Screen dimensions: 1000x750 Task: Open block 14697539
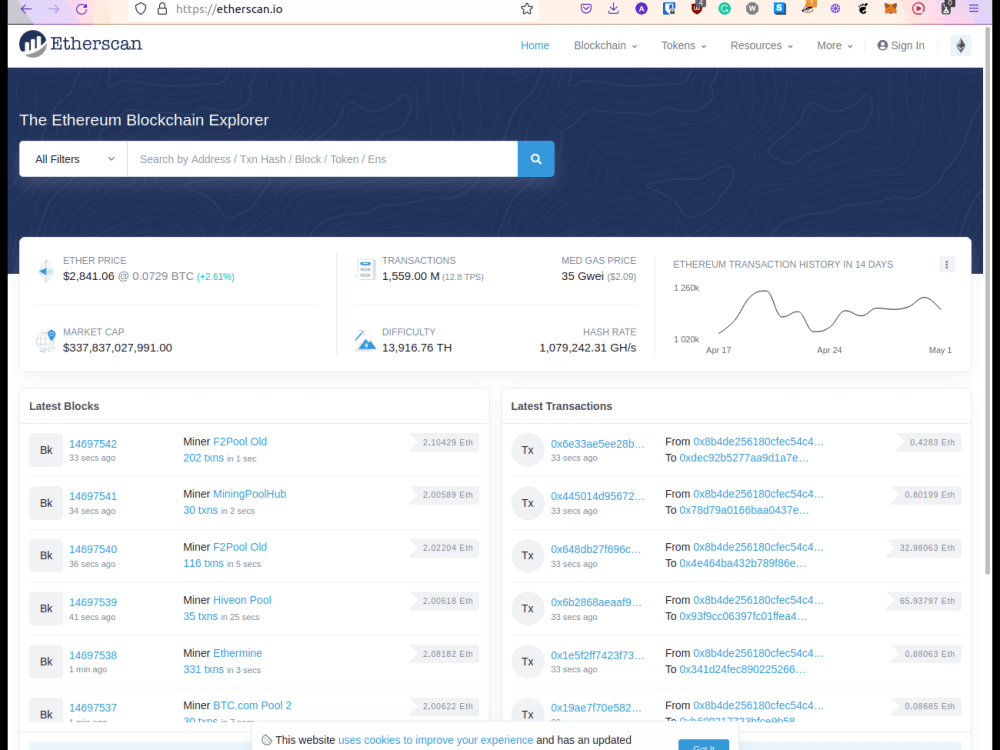pos(93,602)
